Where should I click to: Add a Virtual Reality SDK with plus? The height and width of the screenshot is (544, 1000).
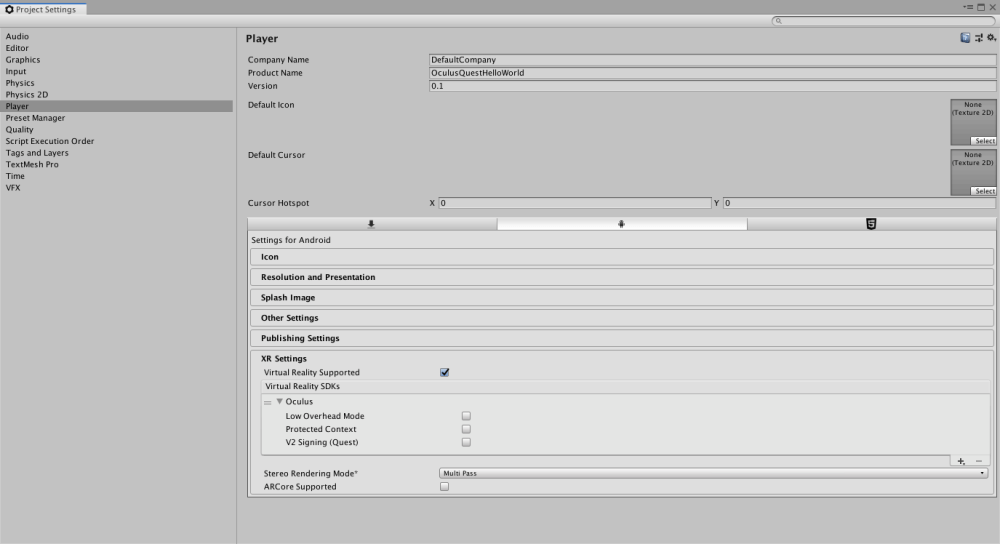tap(961, 461)
